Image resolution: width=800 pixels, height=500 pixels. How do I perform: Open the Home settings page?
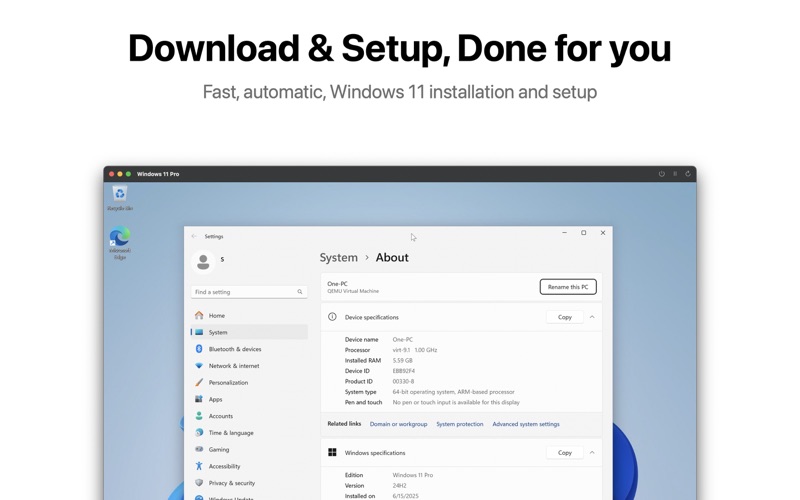249,315
